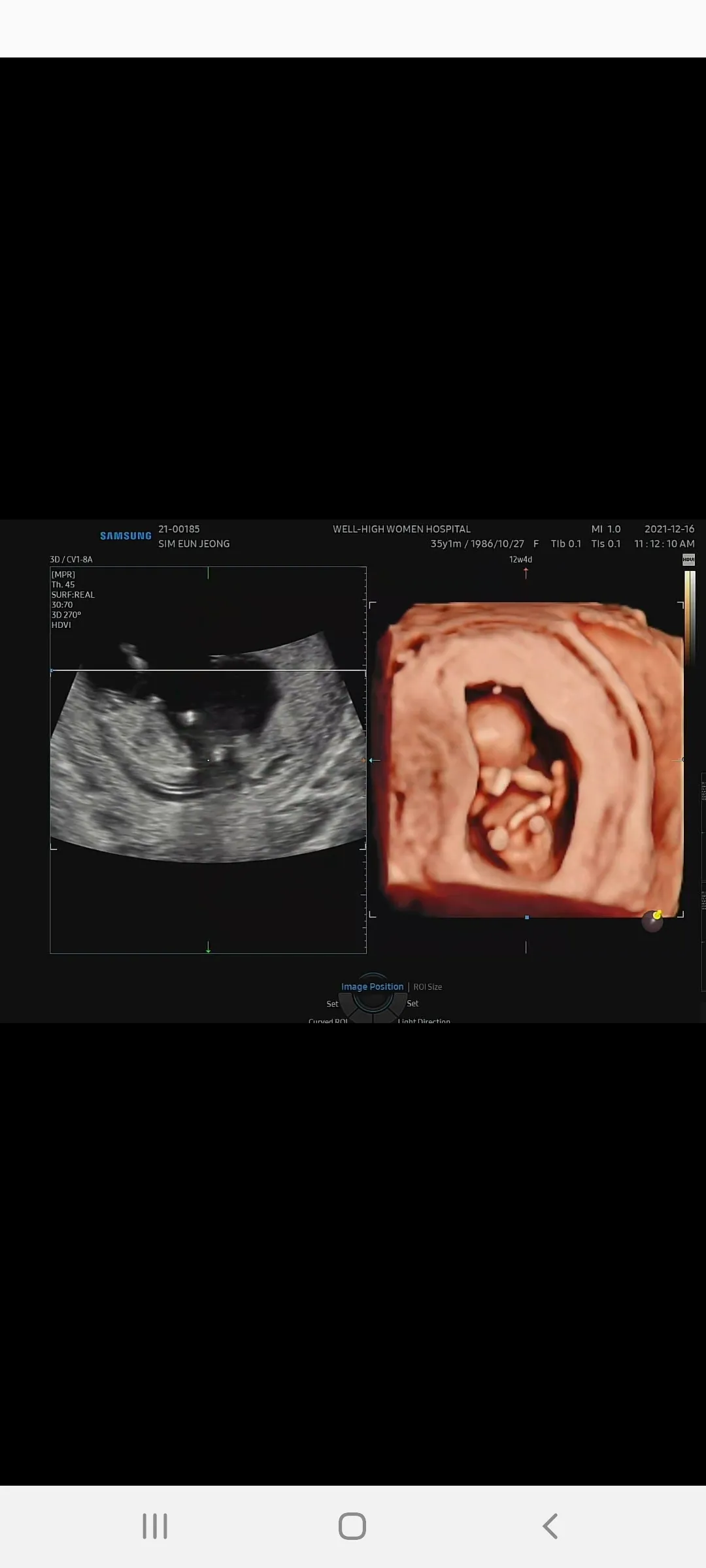Tap the Android home button
706x1568 pixels.
(x=352, y=1526)
